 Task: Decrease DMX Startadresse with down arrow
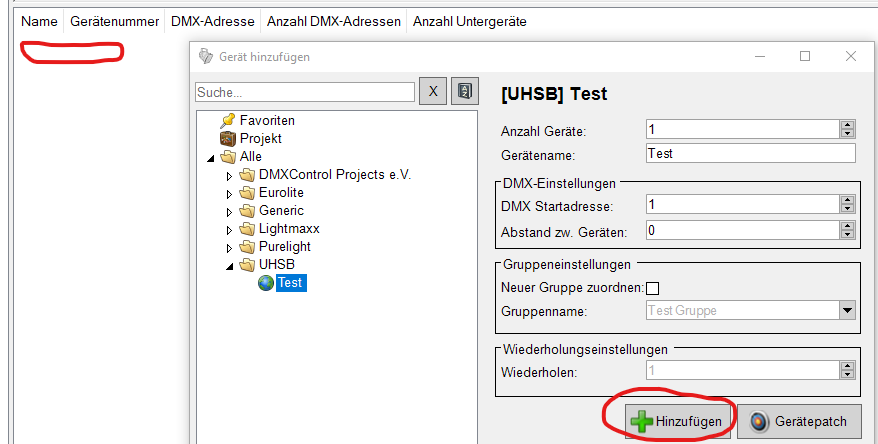coord(847,209)
